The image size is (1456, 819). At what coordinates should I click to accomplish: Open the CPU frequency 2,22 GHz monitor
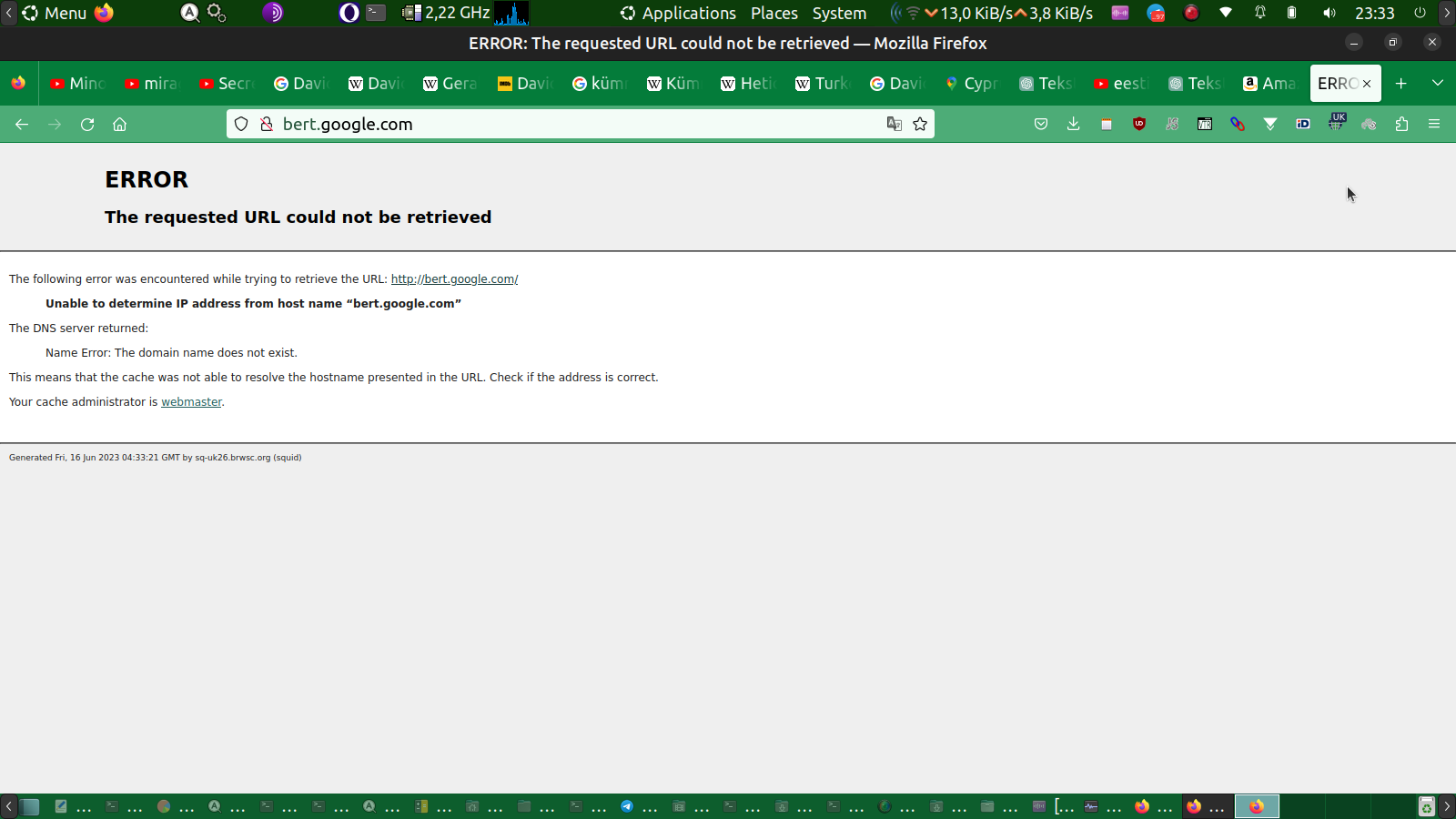point(446,14)
